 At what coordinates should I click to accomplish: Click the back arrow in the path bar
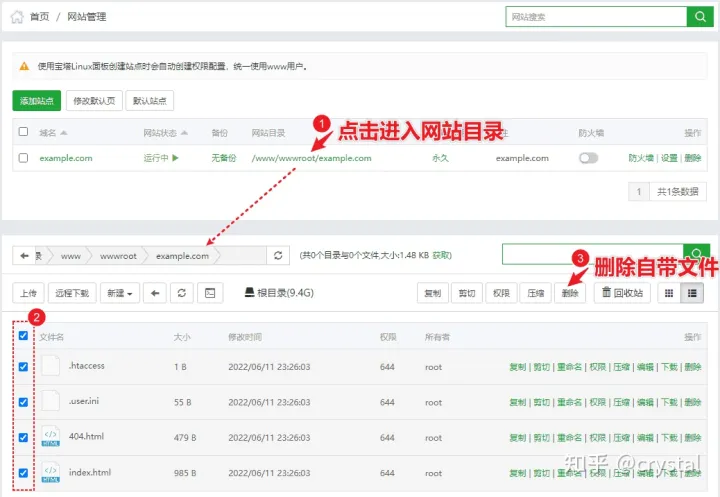click(24, 256)
